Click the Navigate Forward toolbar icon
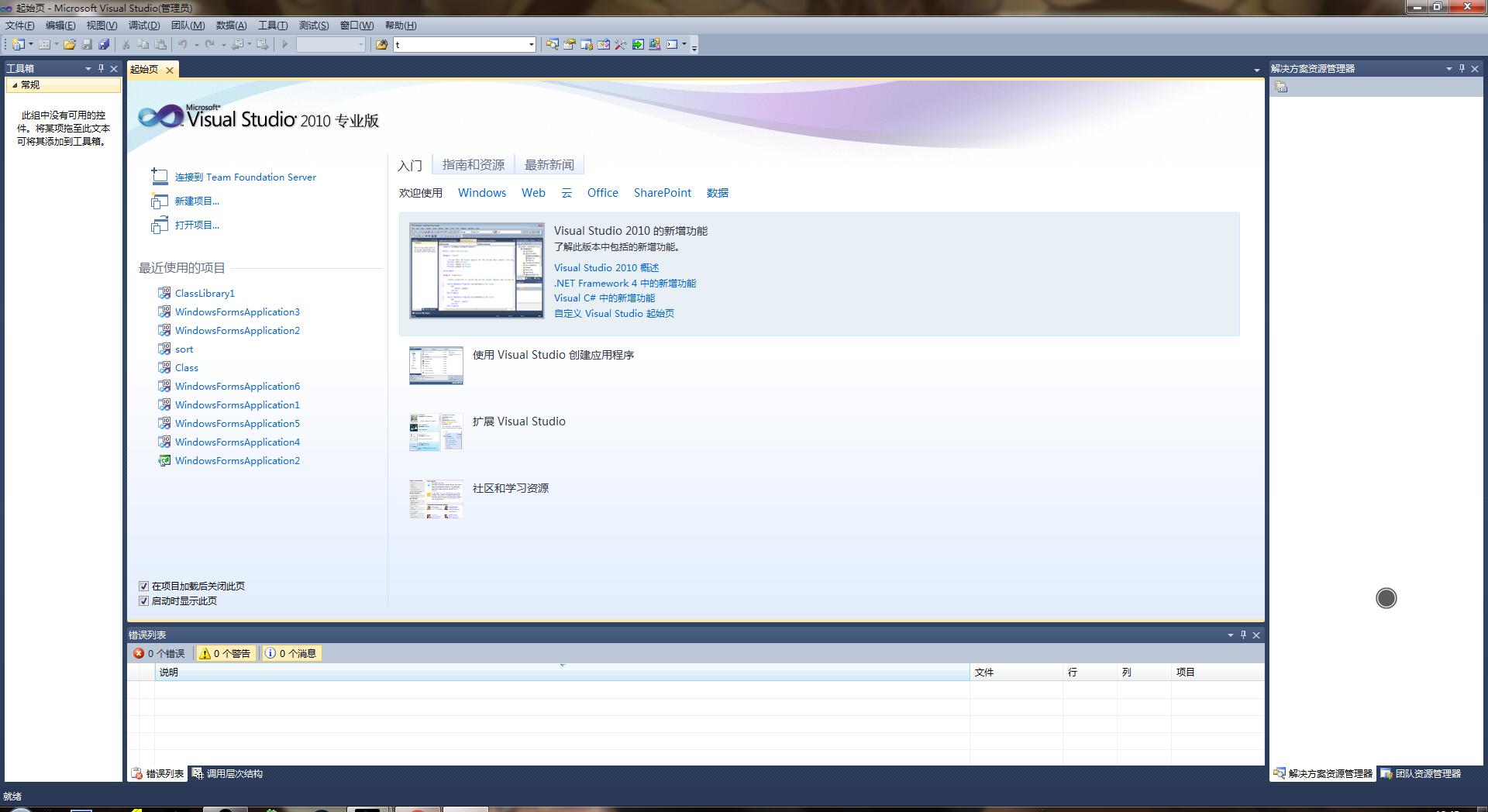Screen dimensions: 1488x812 coord(263,45)
